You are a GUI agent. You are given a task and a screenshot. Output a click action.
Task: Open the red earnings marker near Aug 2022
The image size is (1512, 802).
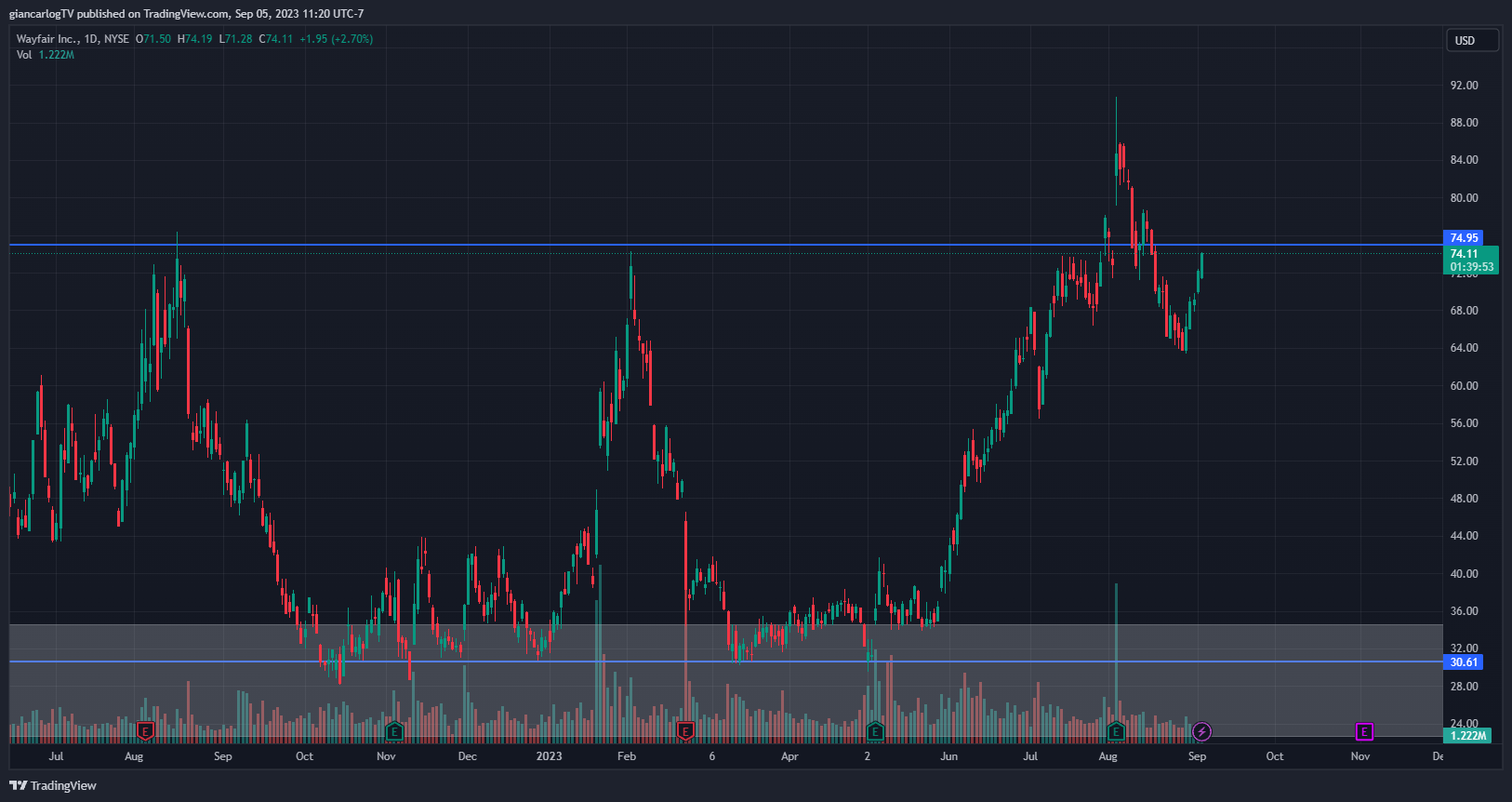coord(145,731)
